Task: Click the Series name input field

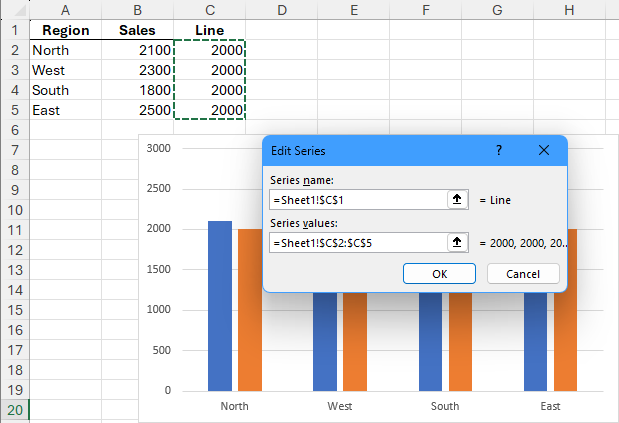Action: [357, 200]
